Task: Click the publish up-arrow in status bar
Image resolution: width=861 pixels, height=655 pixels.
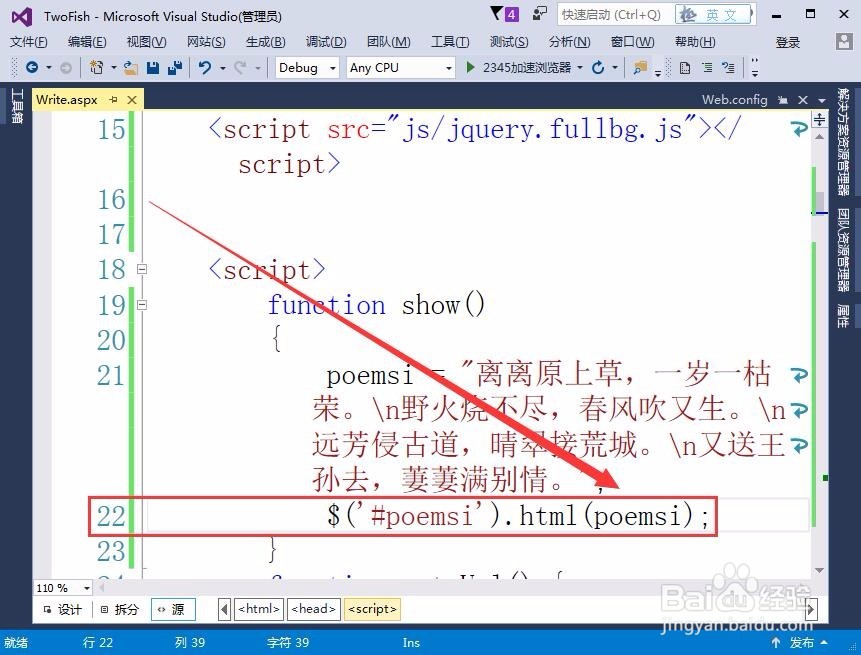Action: (x=776, y=642)
